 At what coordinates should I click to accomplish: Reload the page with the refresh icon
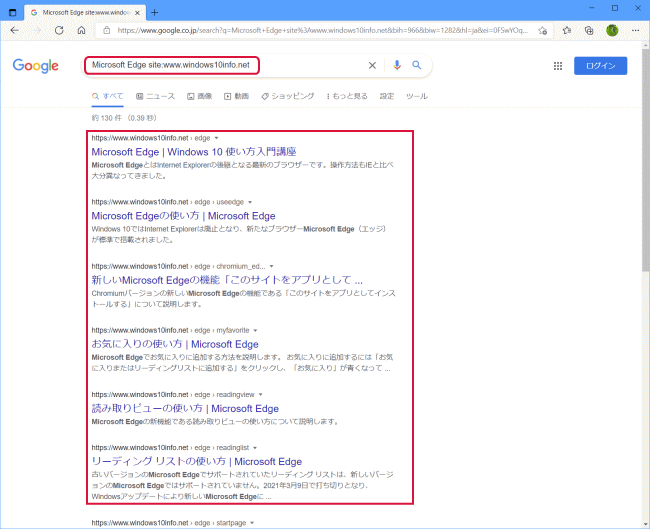(59, 30)
